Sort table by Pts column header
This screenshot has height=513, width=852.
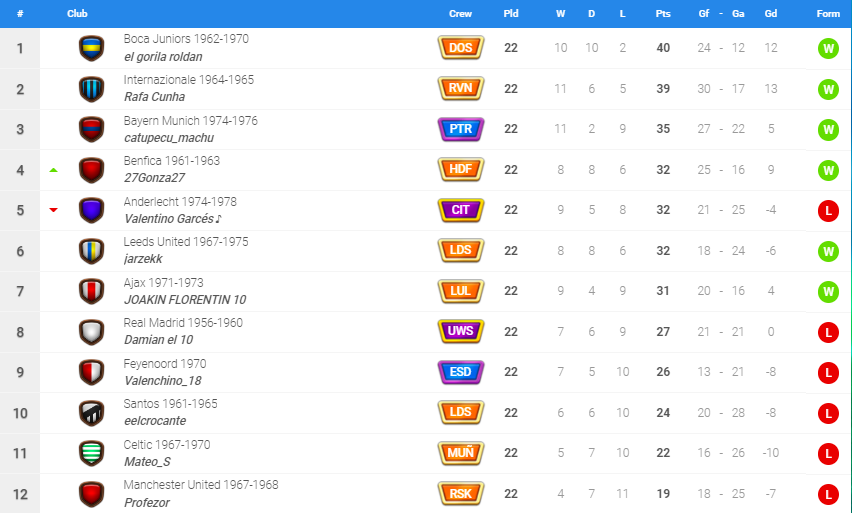click(x=663, y=14)
